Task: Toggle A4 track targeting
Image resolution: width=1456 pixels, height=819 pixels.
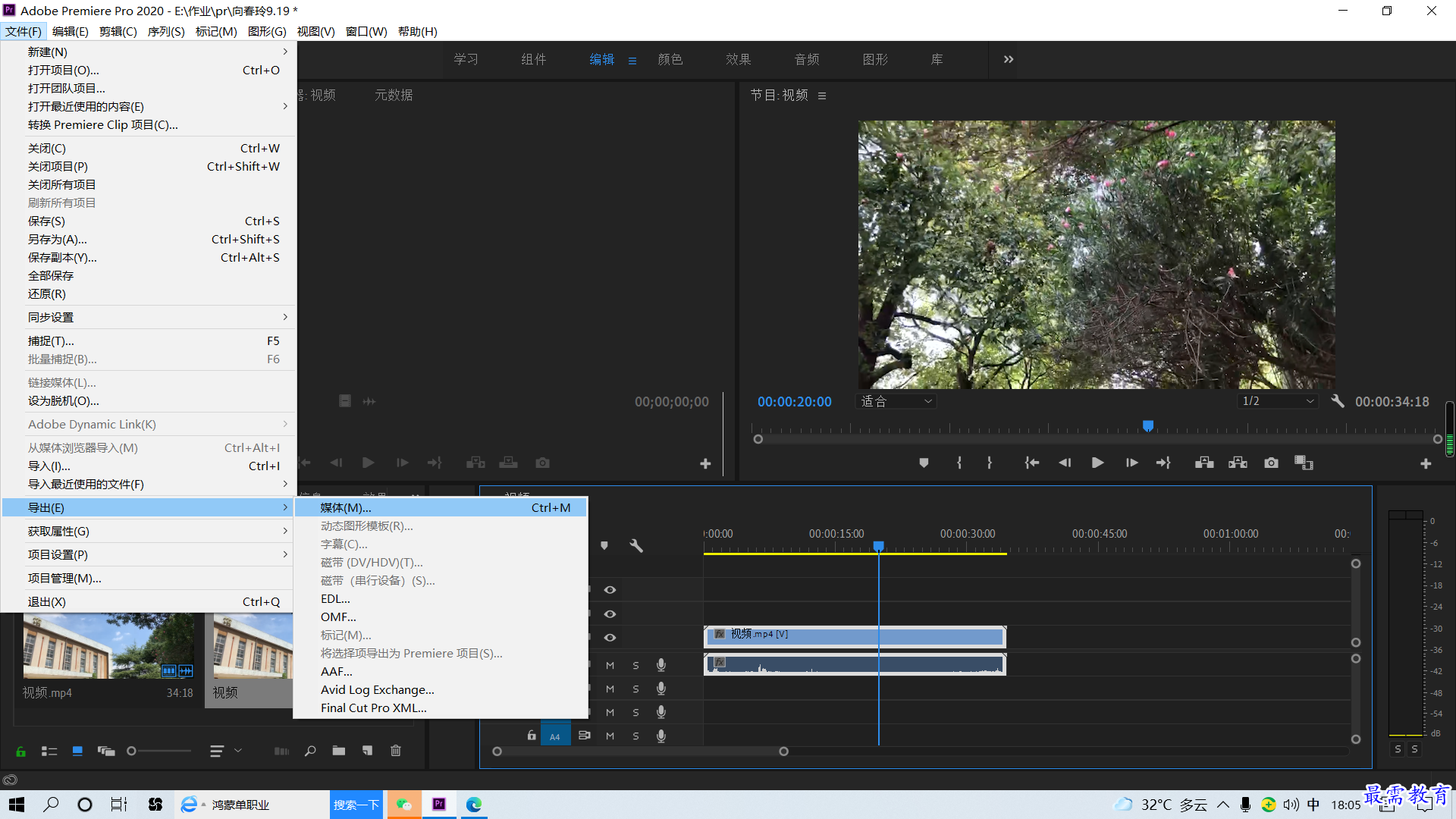Action: [x=555, y=736]
